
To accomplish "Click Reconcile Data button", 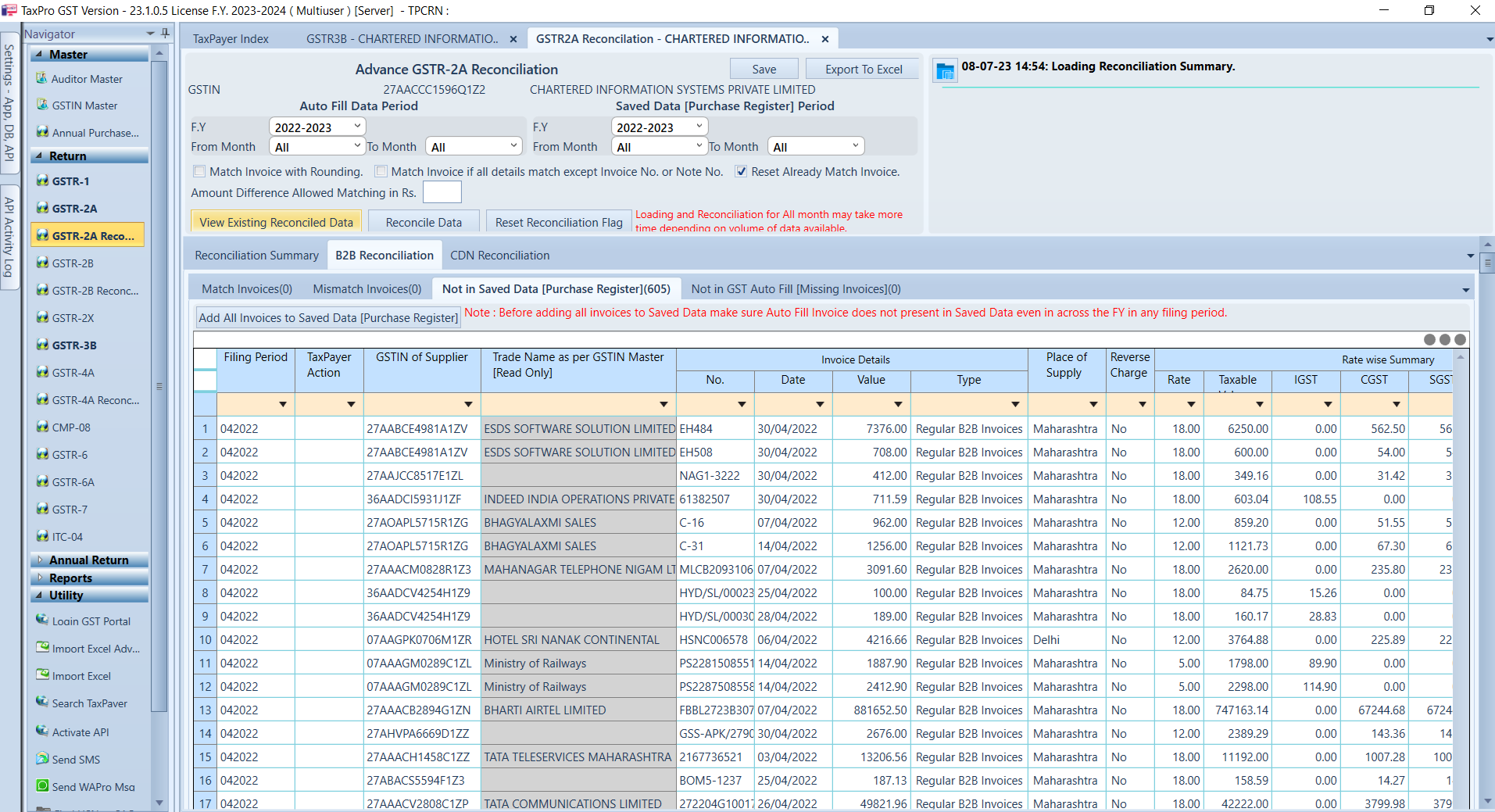I will click(x=424, y=222).
